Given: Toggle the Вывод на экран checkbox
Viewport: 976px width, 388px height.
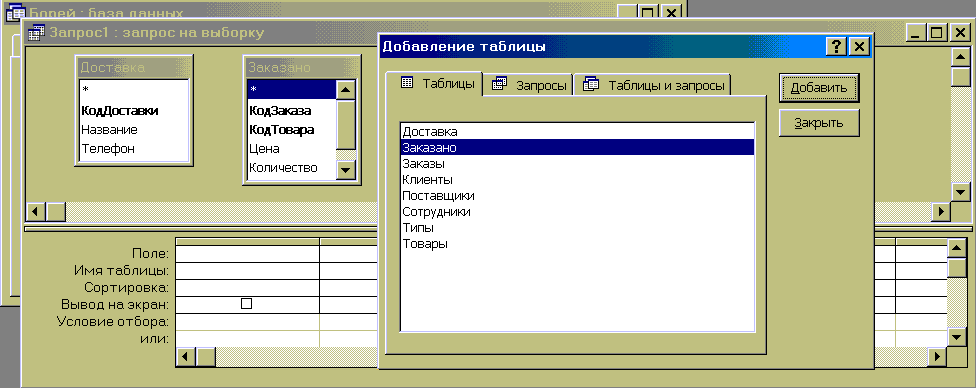Looking at the screenshot, I should pos(246,304).
